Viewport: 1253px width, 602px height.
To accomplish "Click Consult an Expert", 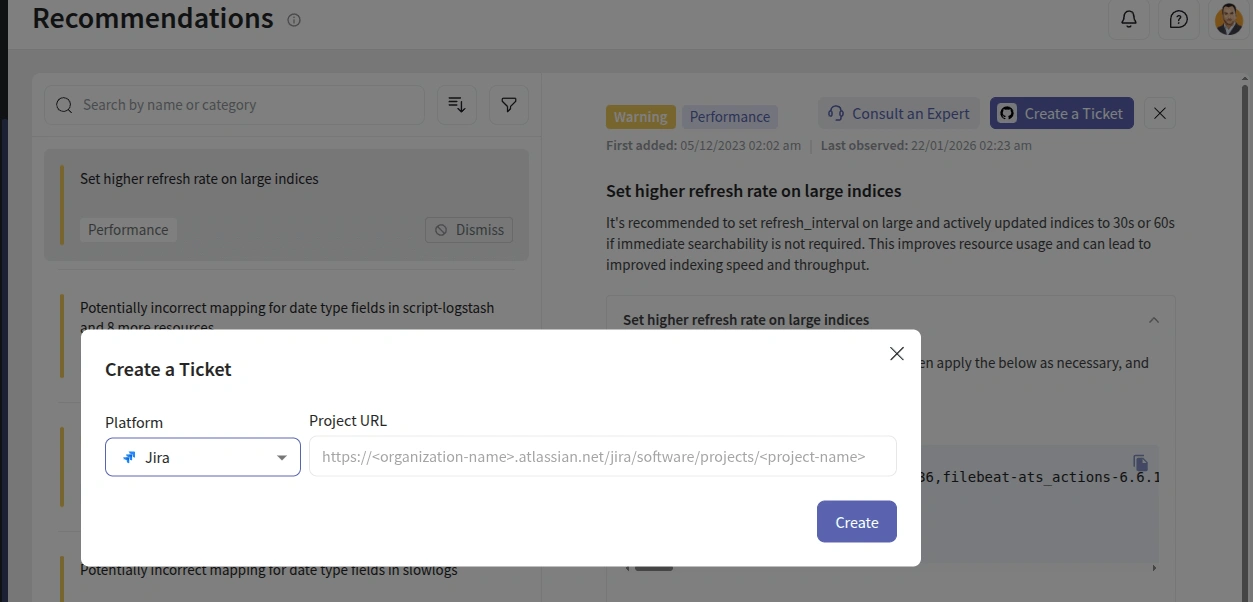I will (897, 113).
